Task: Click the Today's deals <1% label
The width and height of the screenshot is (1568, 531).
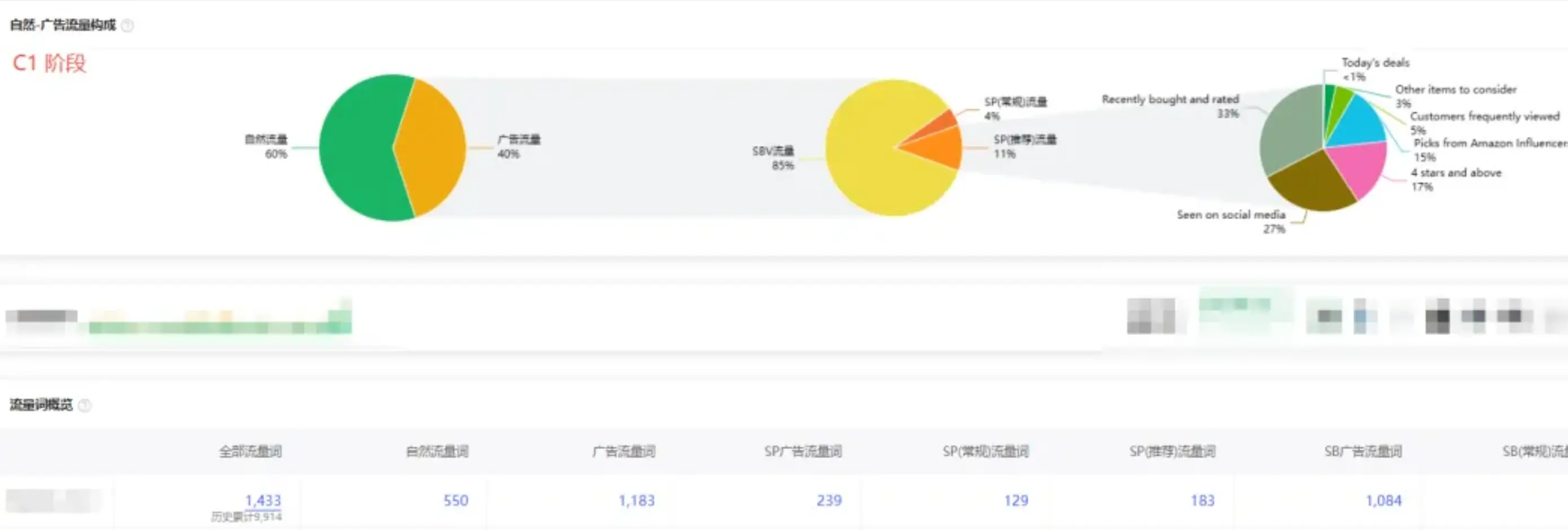Action: click(x=1375, y=69)
